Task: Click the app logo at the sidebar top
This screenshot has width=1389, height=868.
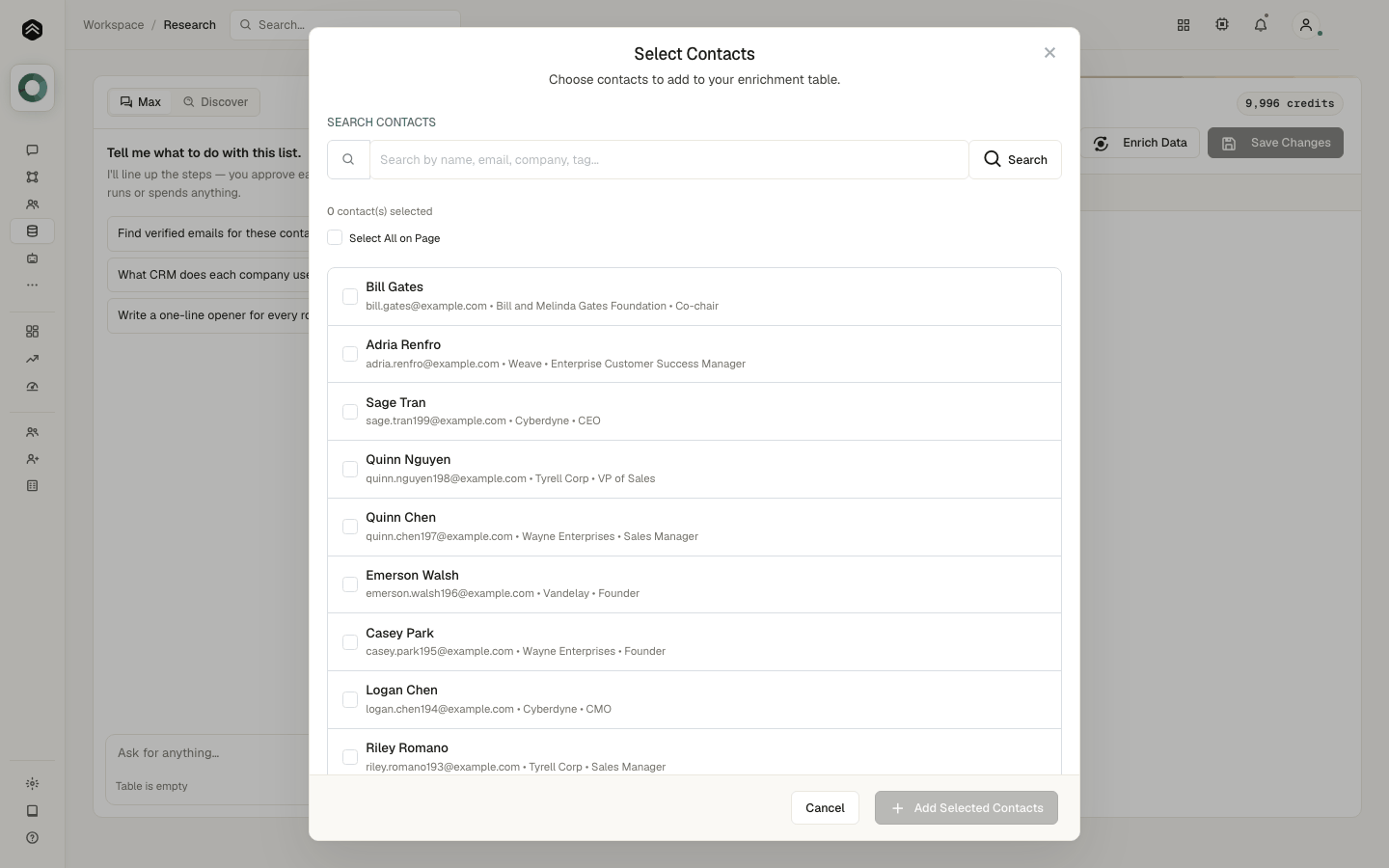Action: click(x=32, y=30)
